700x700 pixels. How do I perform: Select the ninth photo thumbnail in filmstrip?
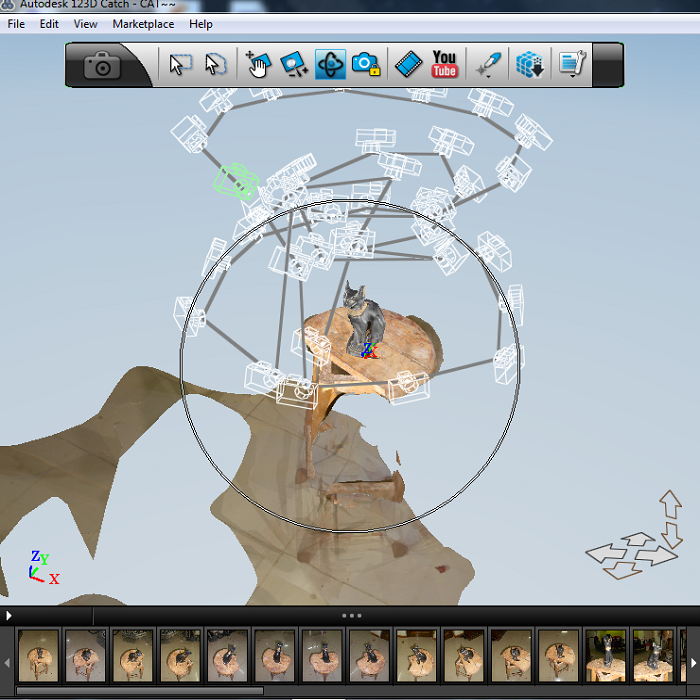click(x=417, y=655)
